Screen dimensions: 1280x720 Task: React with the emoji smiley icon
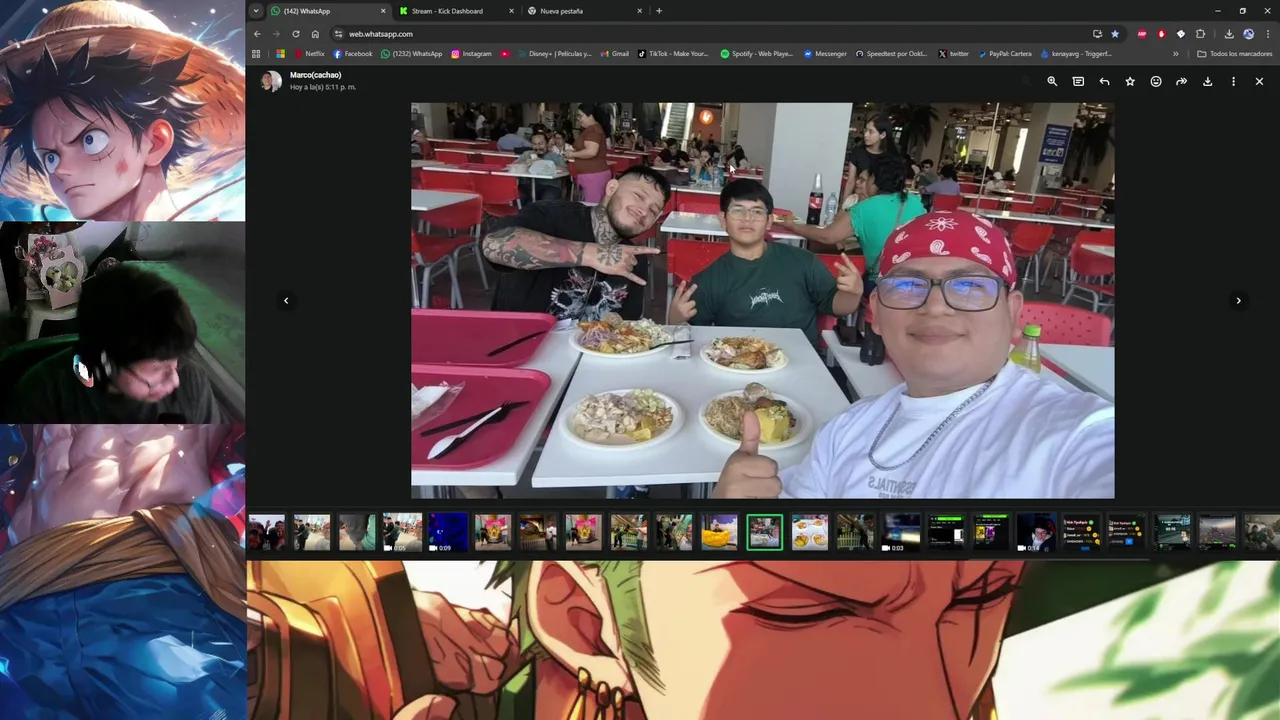1156,81
